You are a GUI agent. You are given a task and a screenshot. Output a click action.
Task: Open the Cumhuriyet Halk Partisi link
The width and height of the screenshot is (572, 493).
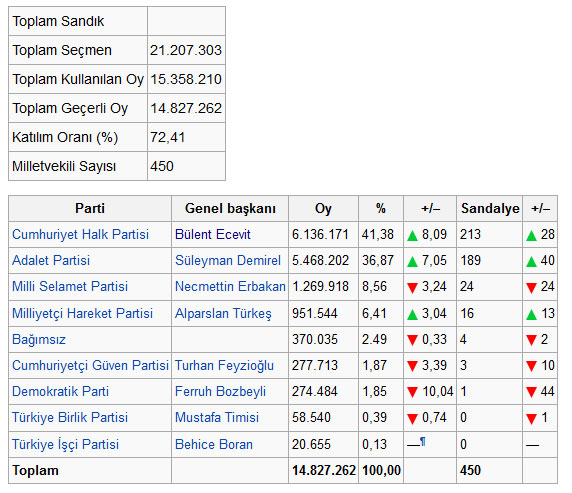pos(80,234)
